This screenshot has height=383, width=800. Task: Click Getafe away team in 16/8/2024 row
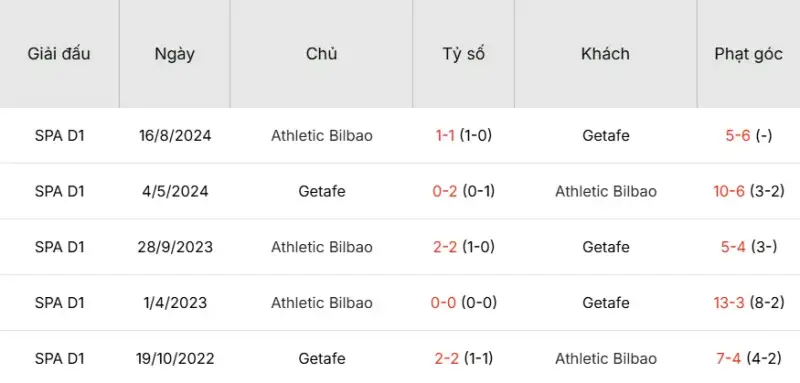pos(606,136)
